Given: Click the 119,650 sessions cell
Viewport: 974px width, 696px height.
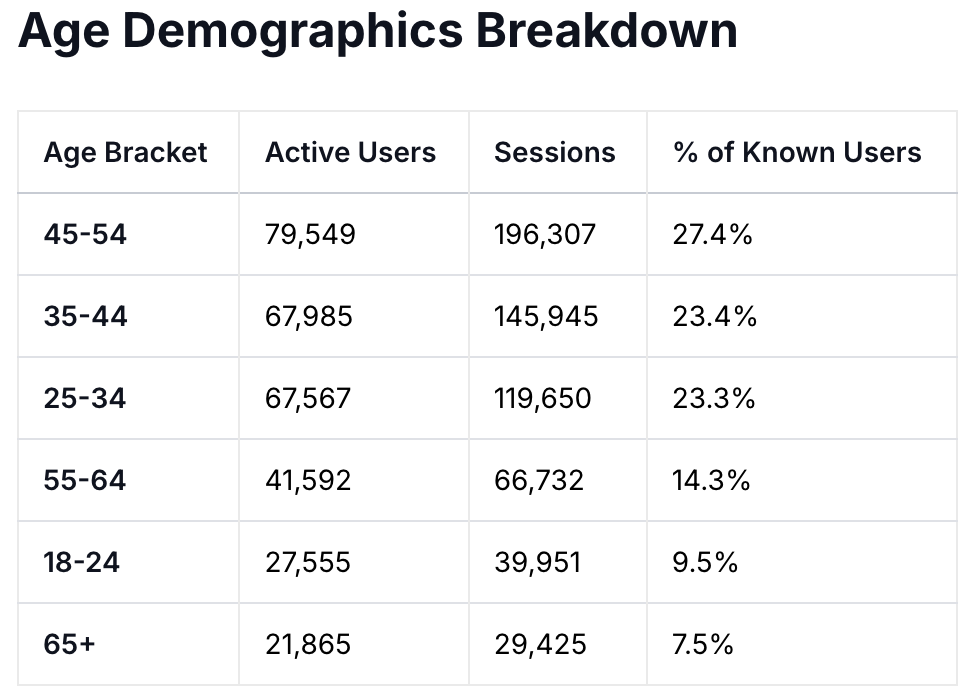Looking at the screenshot, I should point(543,399).
